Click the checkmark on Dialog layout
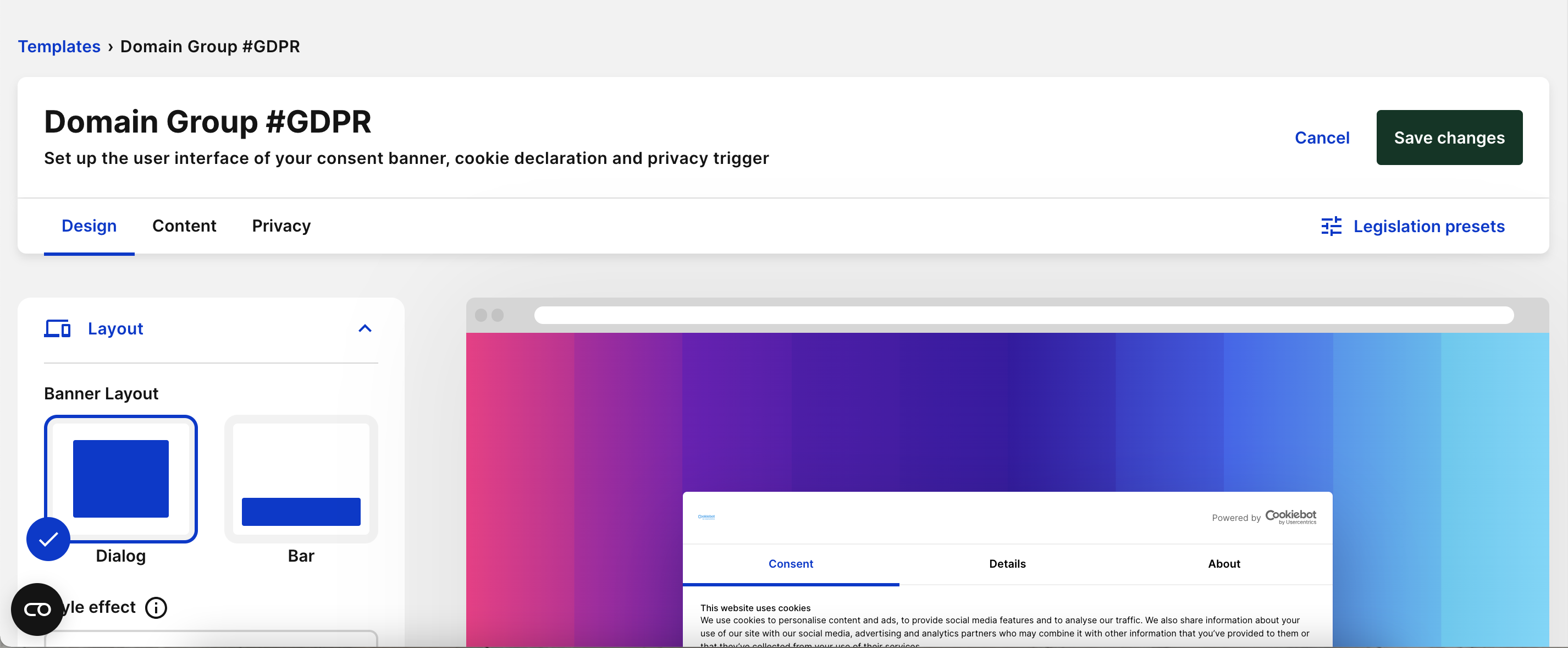Screen dimensions: 1568x648 [x=48, y=539]
